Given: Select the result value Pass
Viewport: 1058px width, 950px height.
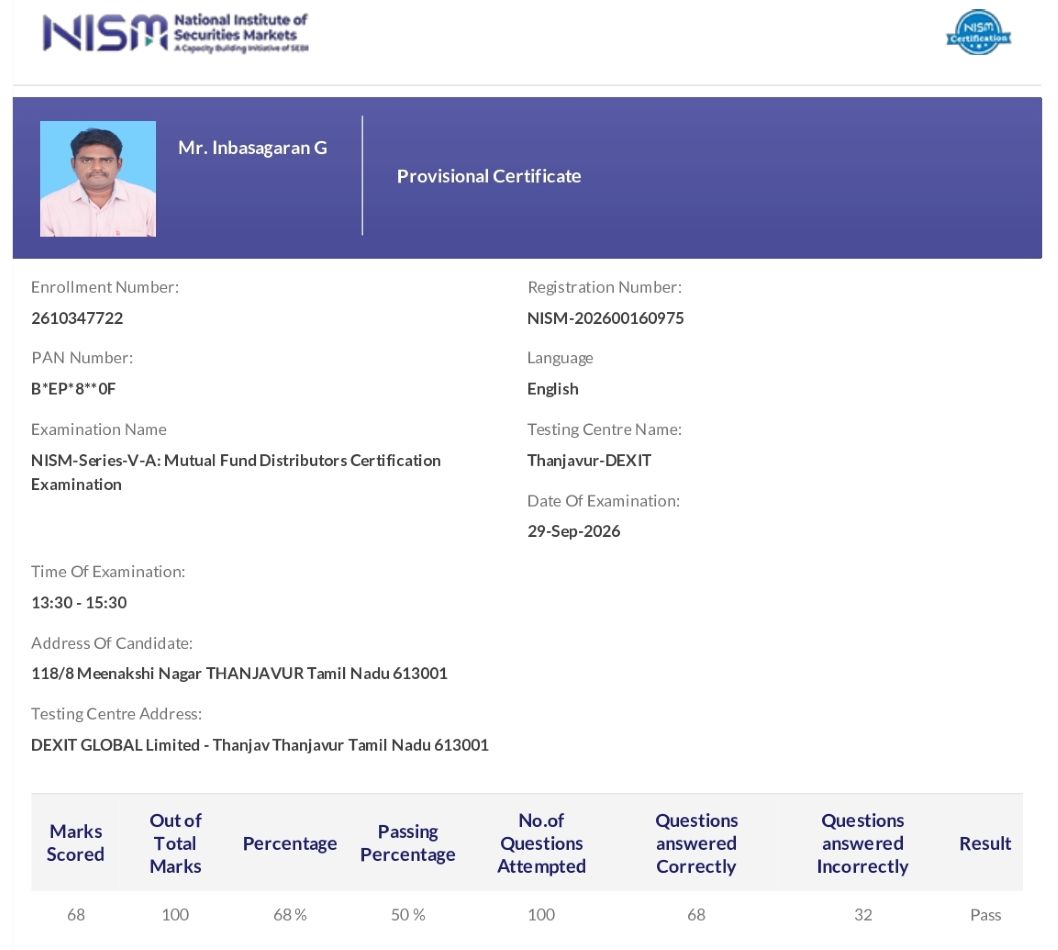Looking at the screenshot, I should [985, 915].
